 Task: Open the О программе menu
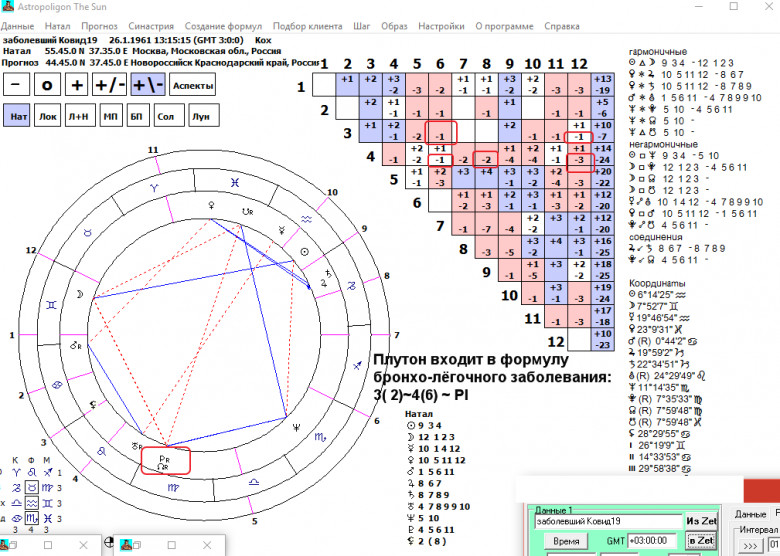pyautogui.click(x=504, y=26)
